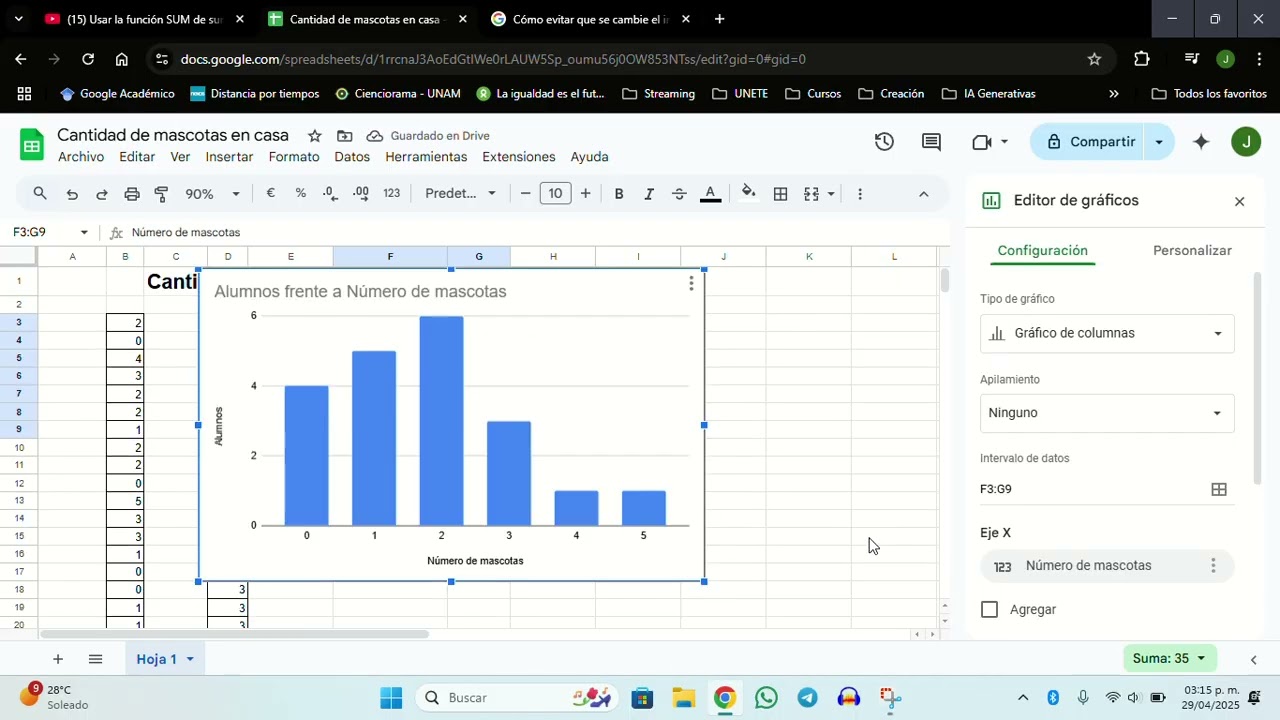Open the Extensiones menu
Image resolution: width=1280 pixels, height=720 pixels.
point(518,157)
